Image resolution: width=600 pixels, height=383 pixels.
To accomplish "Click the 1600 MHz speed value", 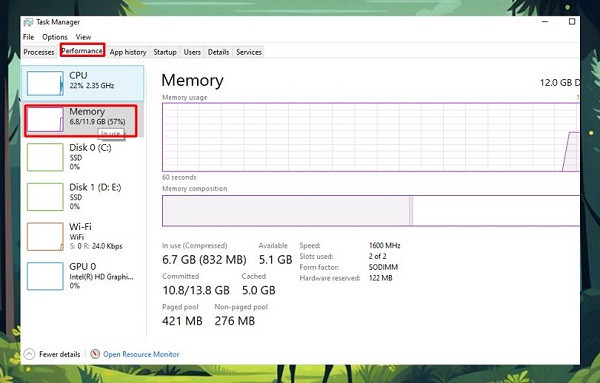I will pyautogui.click(x=385, y=245).
